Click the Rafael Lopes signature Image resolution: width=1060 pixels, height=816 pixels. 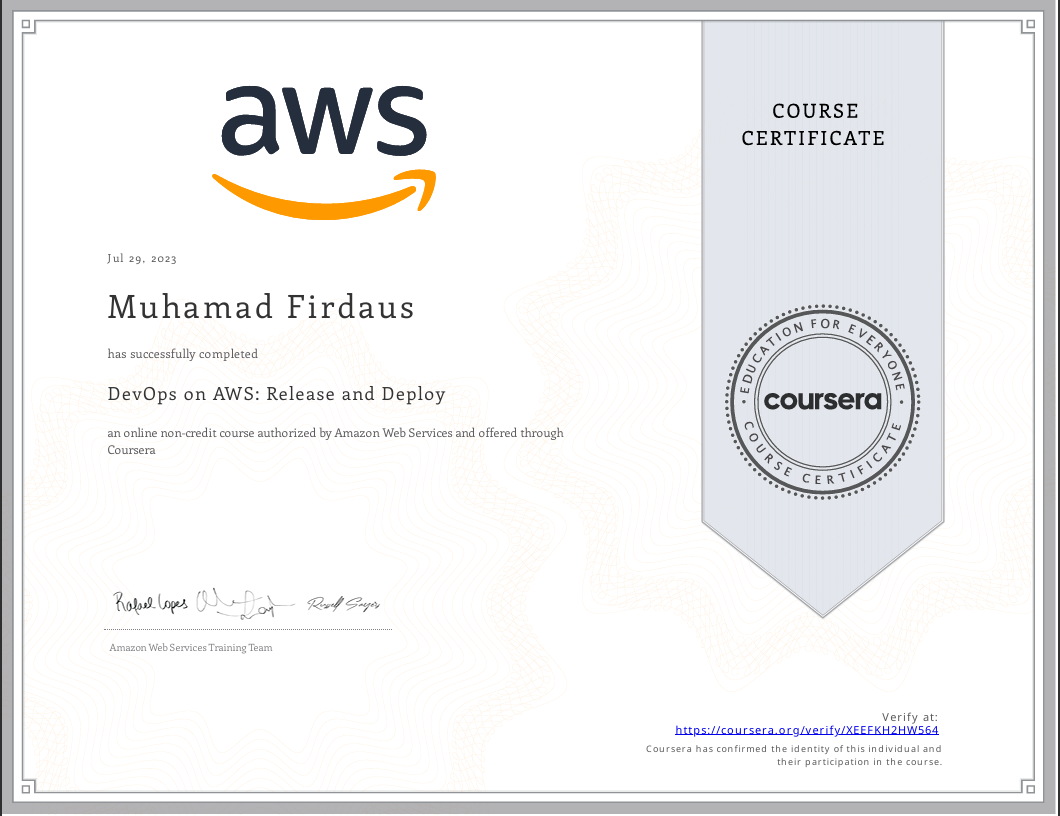click(151, 603)
